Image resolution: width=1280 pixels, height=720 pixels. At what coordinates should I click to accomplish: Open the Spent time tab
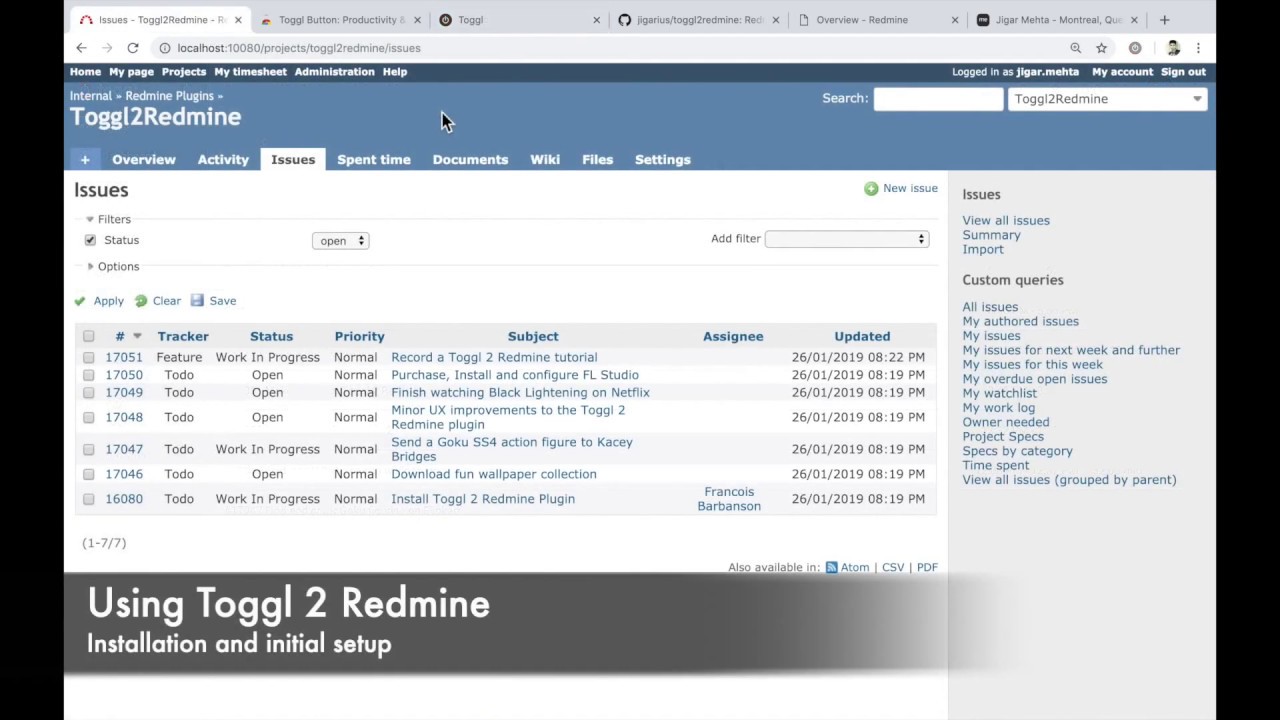pos(374,160)
